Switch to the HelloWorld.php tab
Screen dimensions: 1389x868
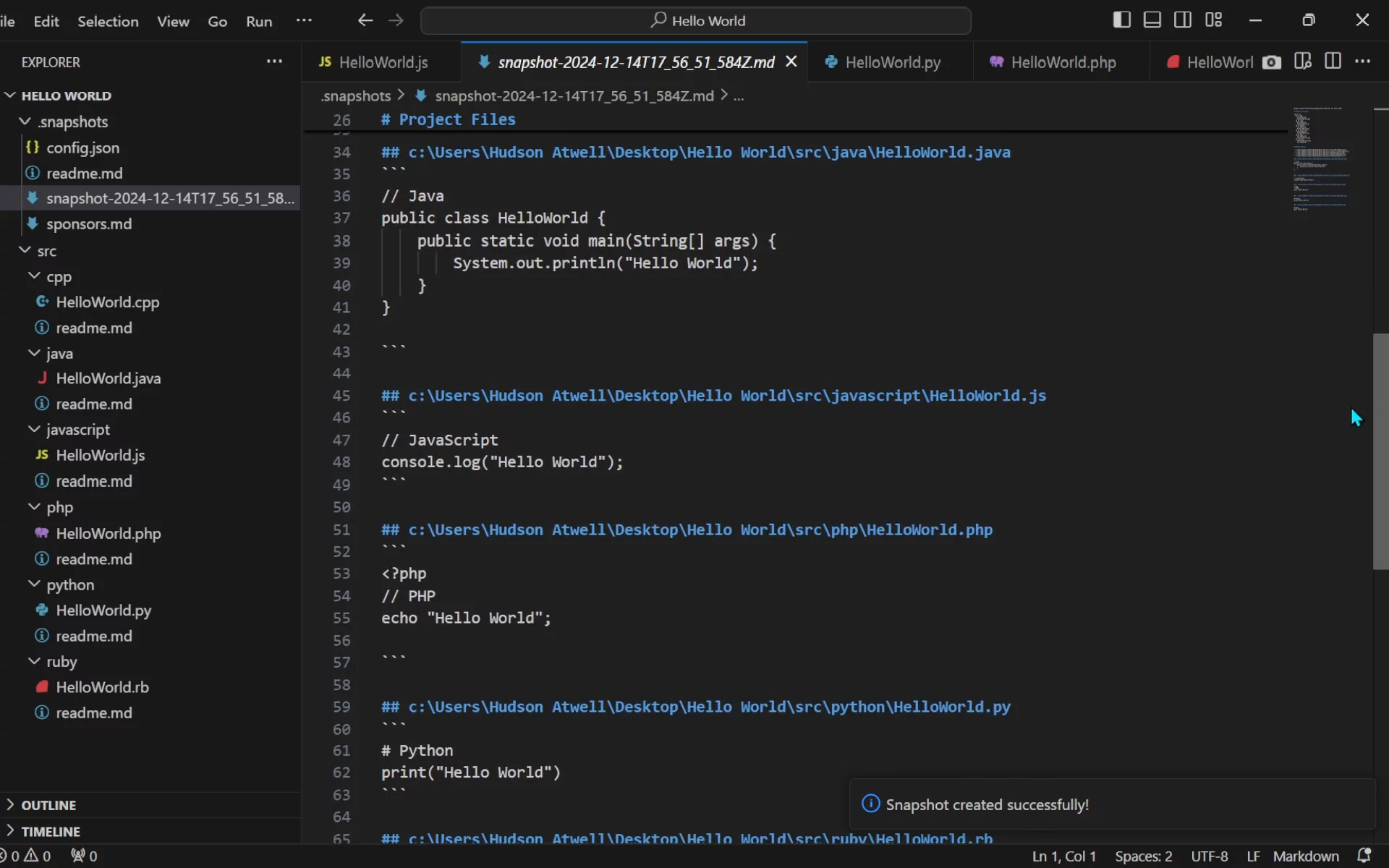coord(1061,62)
